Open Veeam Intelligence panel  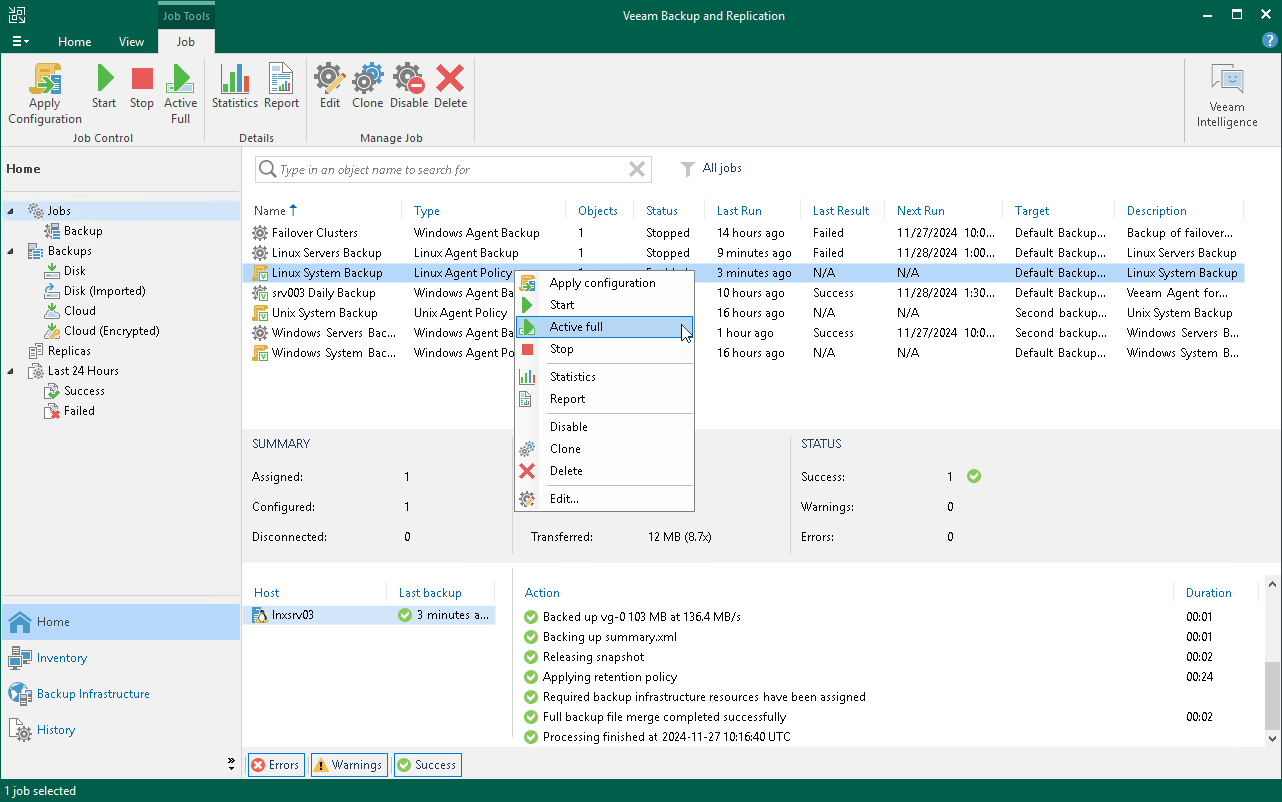1226,97
